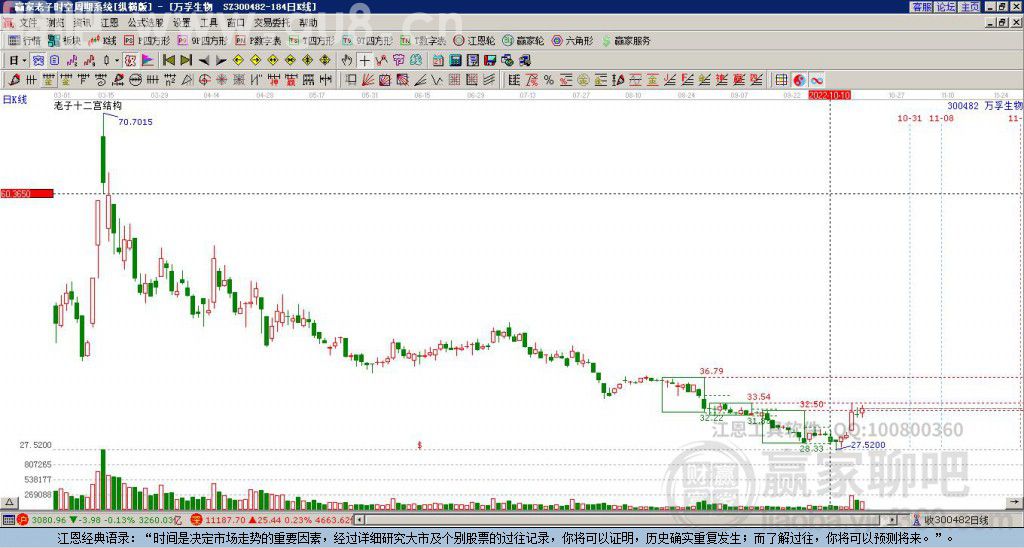This screenshot has width=1024, height=548.
Task: Click the grid table icon before yin-yang
Action: point(781,80)
